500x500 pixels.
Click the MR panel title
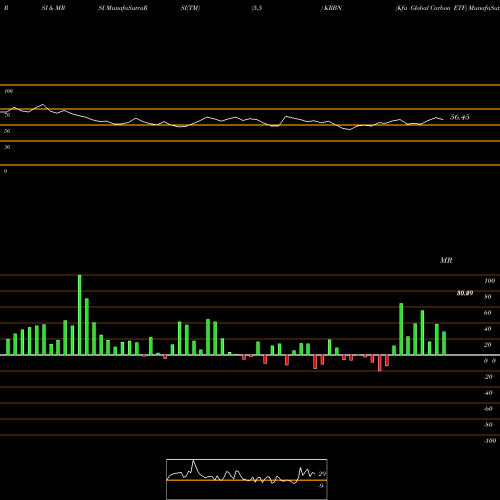point(446,260)
